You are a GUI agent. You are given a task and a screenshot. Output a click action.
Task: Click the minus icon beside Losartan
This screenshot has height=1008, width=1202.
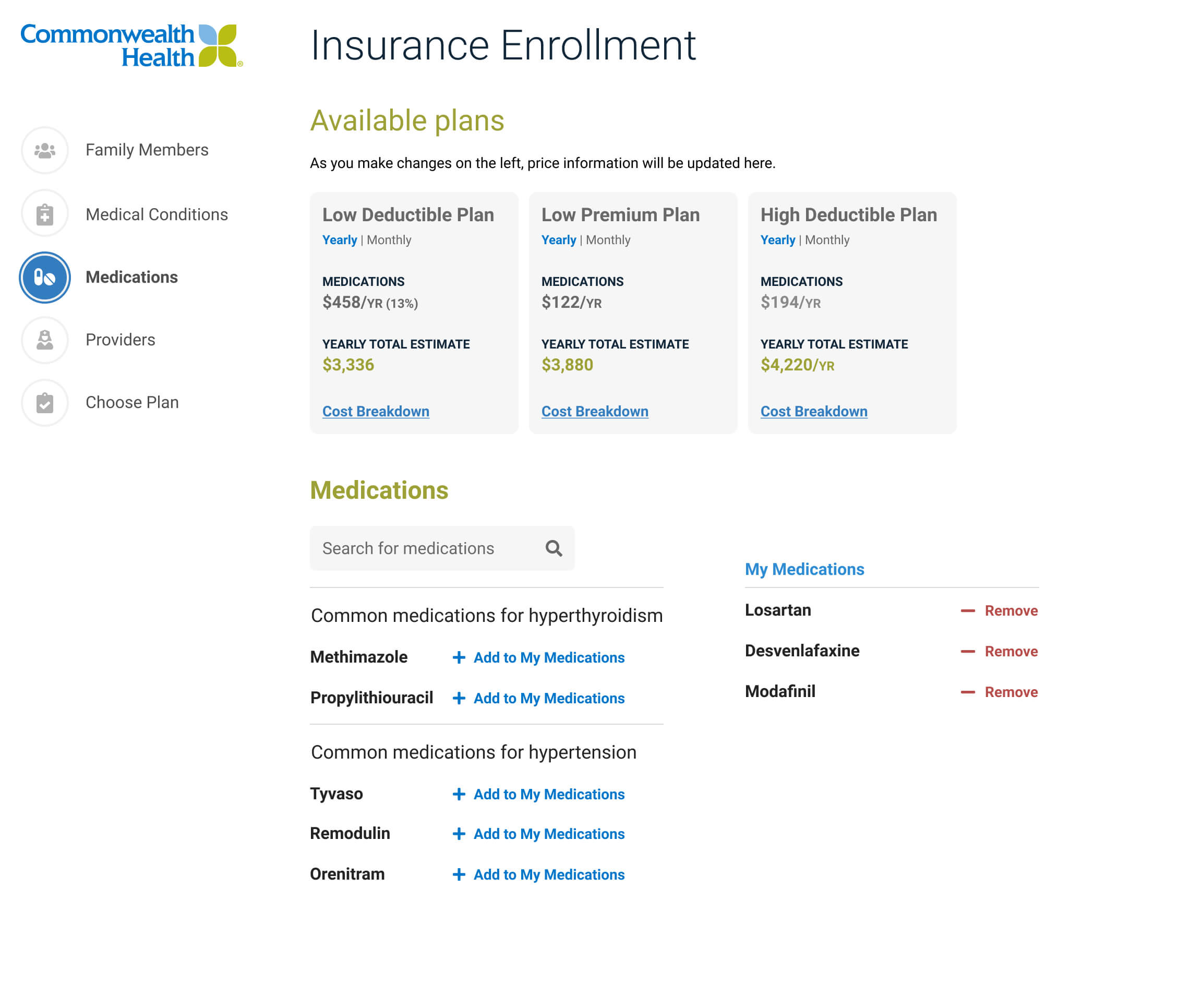coord(967,611)
